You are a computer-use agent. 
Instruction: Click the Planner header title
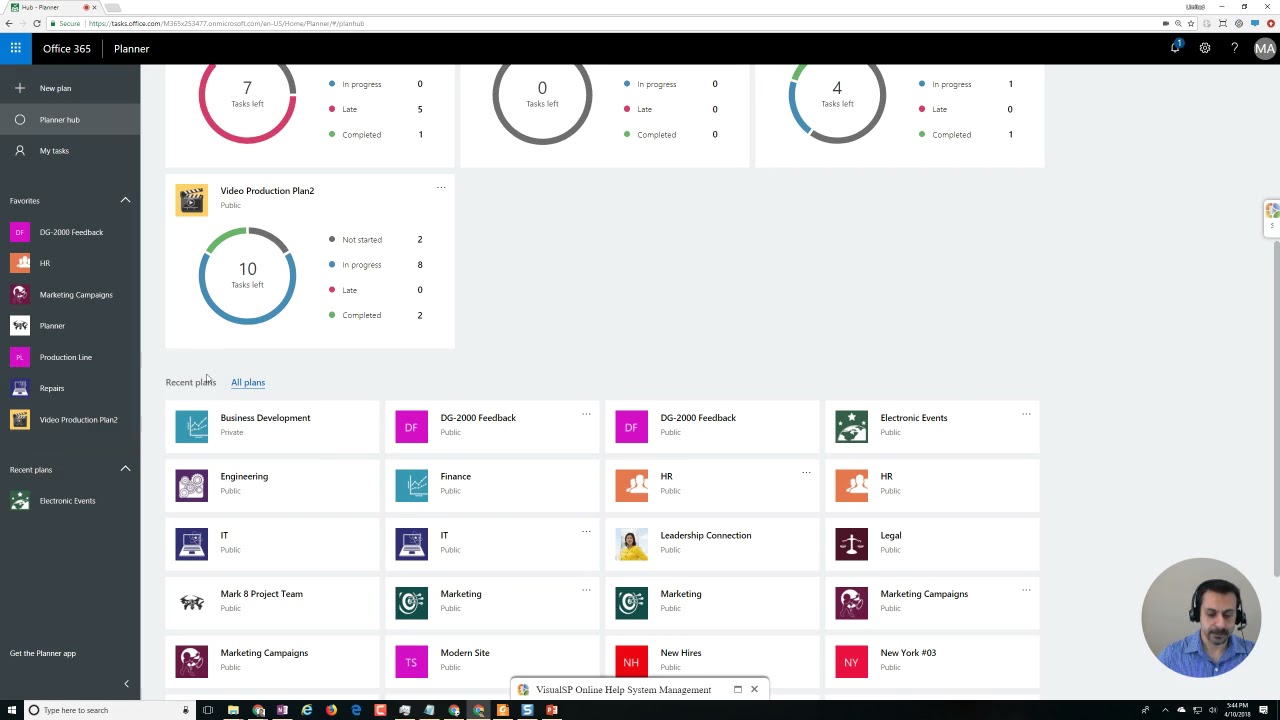pyautogui.click(x=131, y=48)
